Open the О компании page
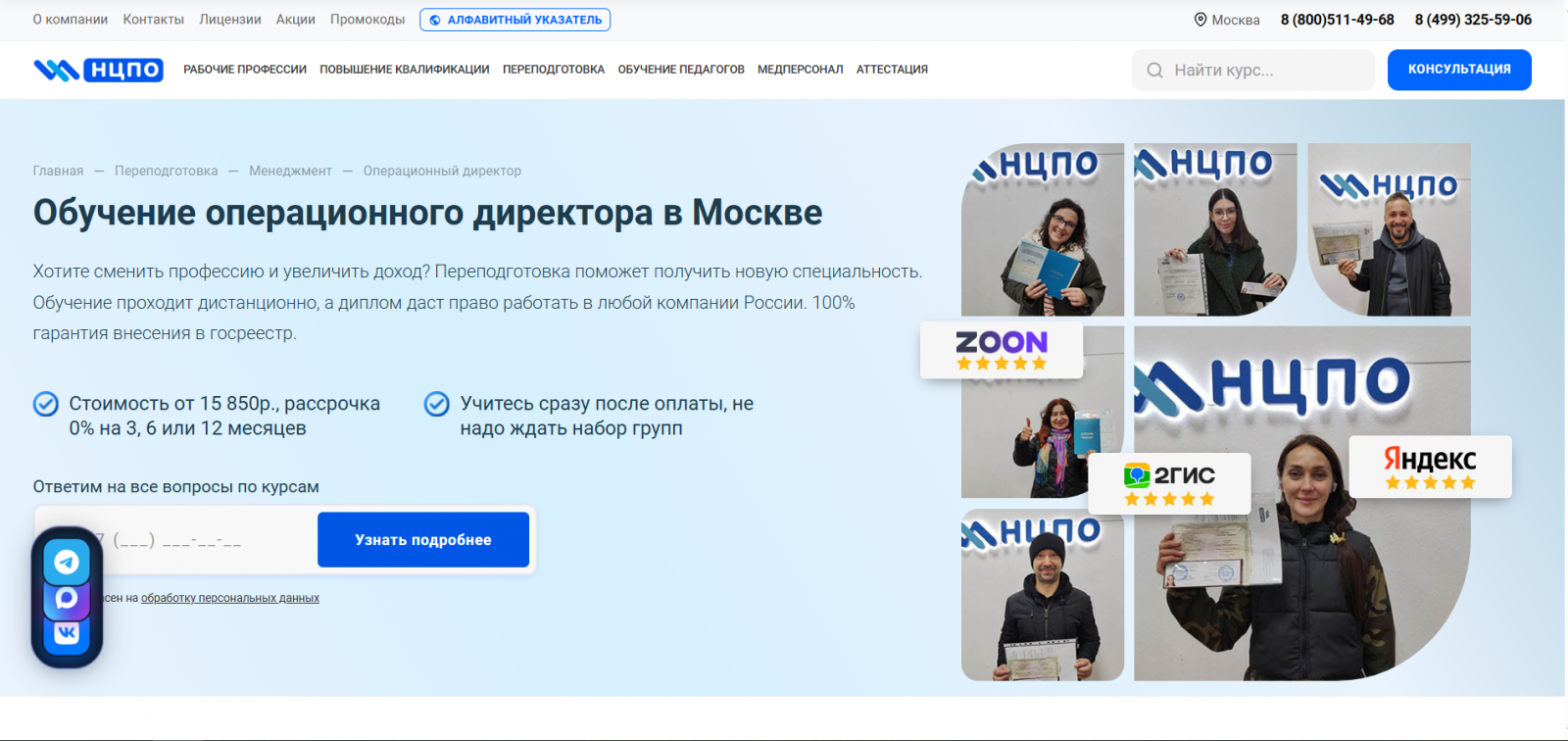Viewport: 1568px width, 741px height. [71, 20]
